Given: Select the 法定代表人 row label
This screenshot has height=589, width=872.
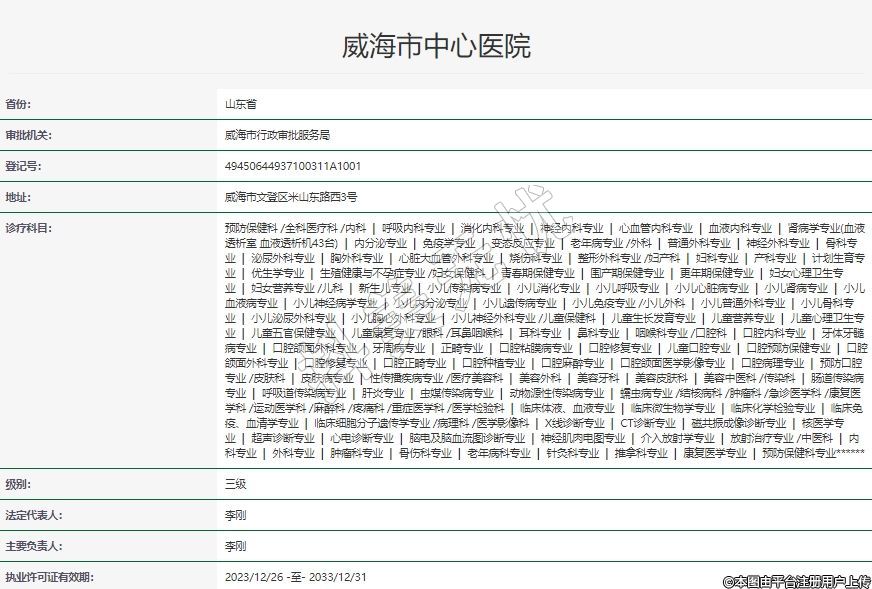Looking at the screenshot, I should pyautogui.click(x=33, y=515).
